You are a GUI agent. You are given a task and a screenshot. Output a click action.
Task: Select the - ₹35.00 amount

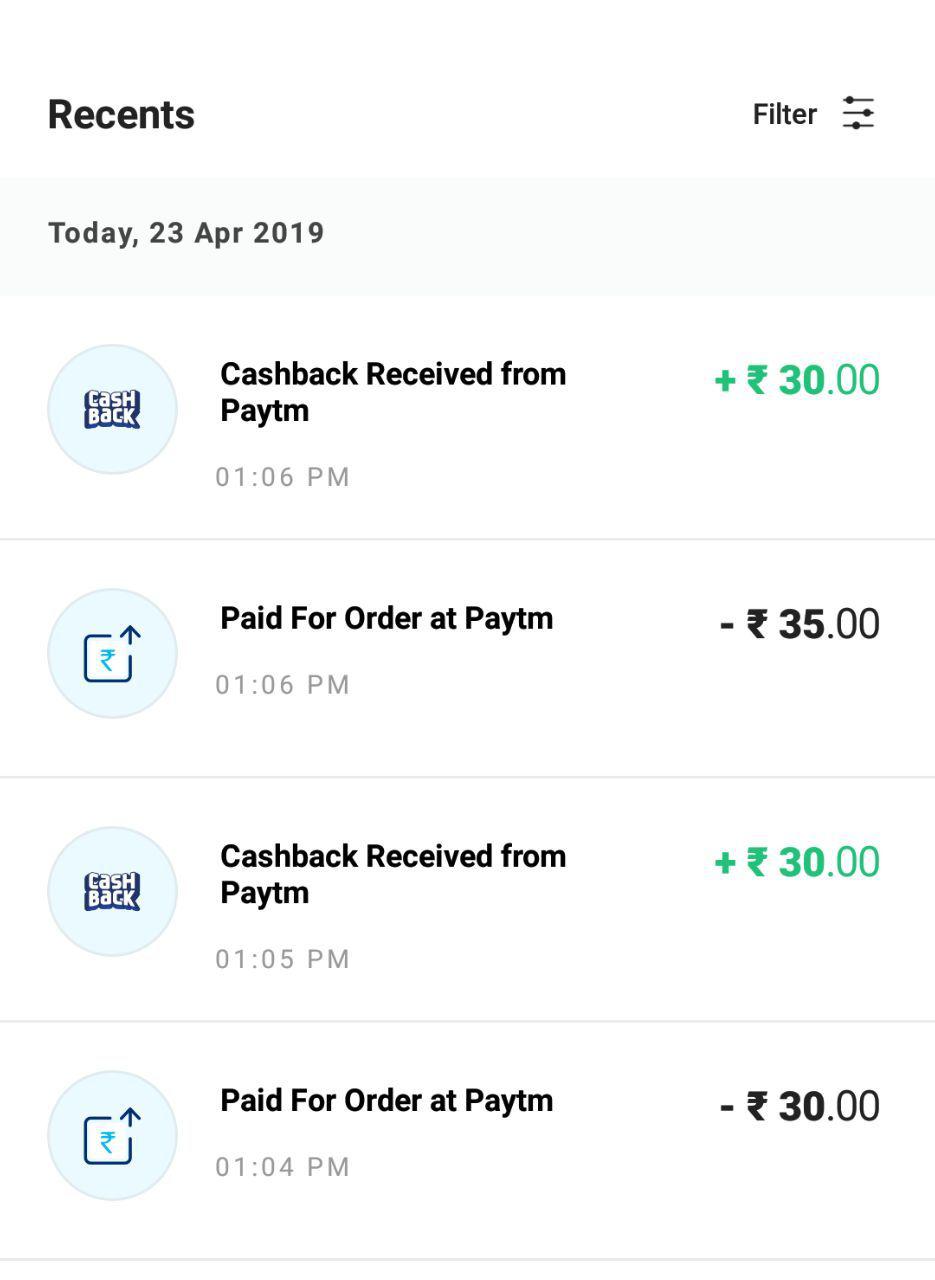(799, 624)
